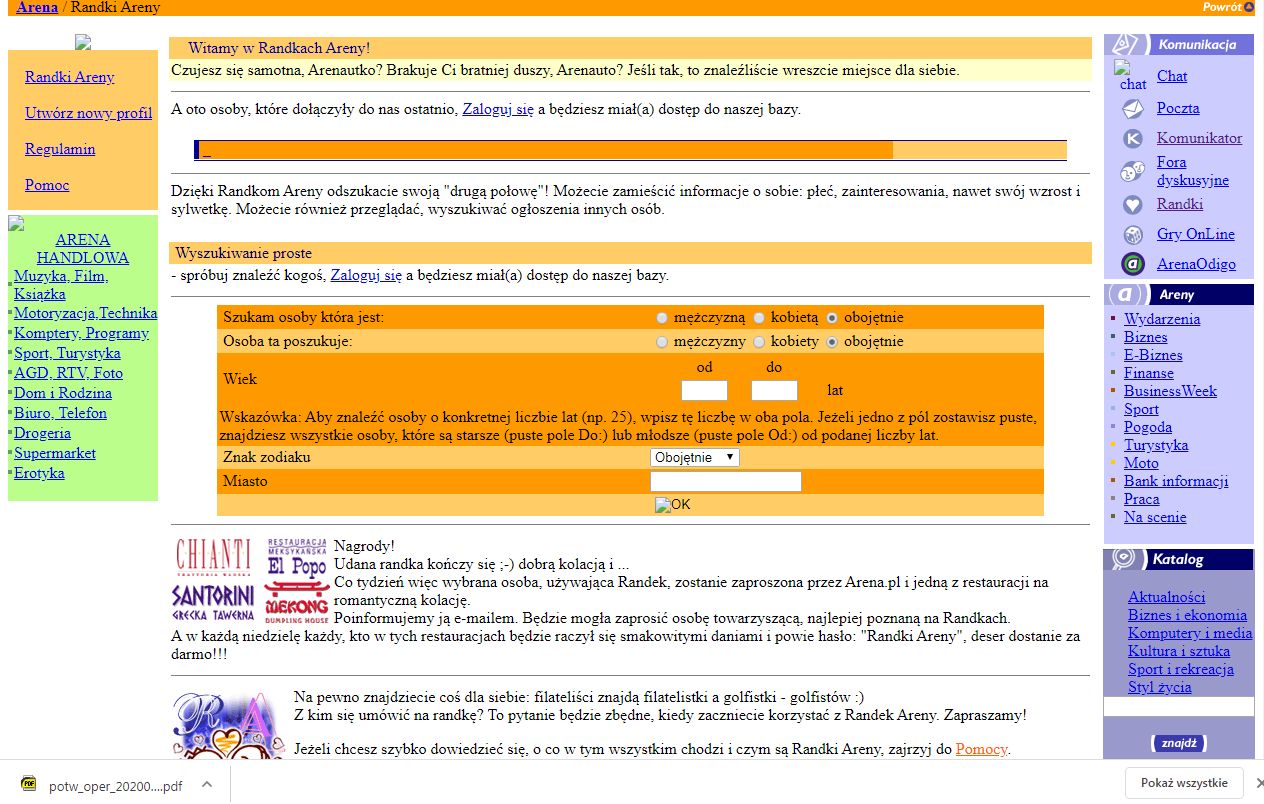Click the age 'od' input field

(x=704, y=390)
